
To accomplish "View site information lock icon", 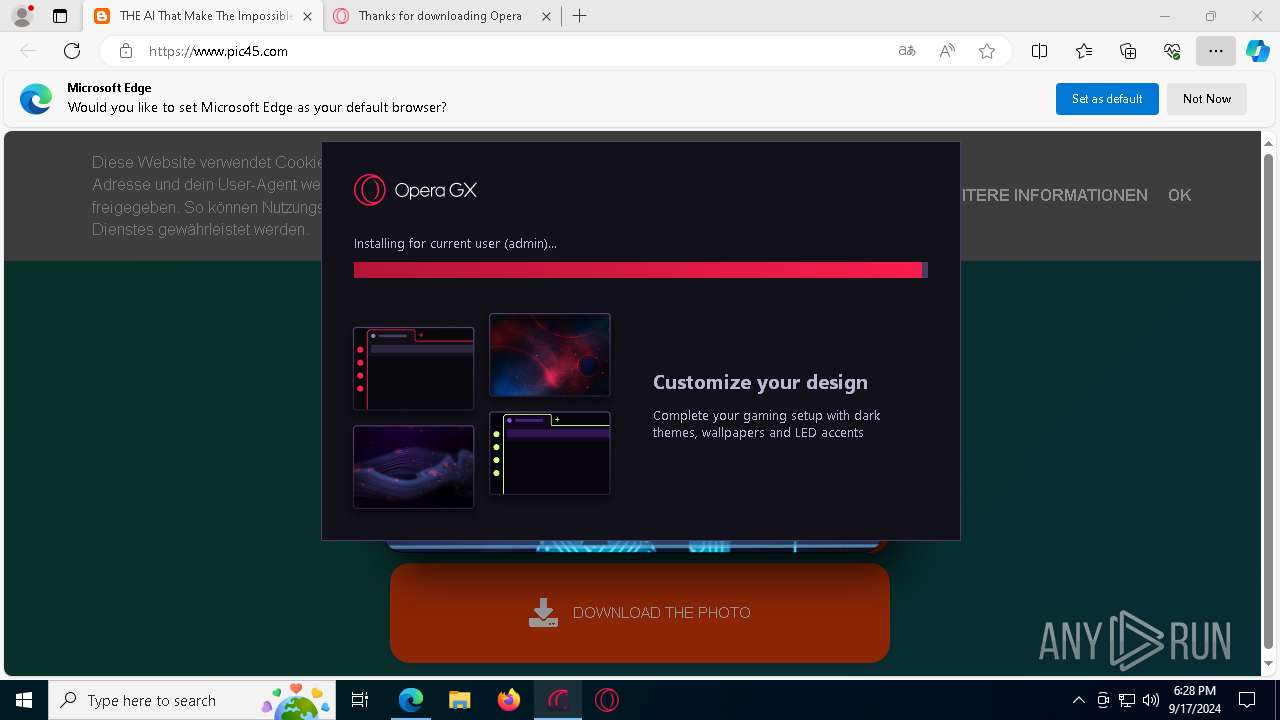I will (126, 51).
